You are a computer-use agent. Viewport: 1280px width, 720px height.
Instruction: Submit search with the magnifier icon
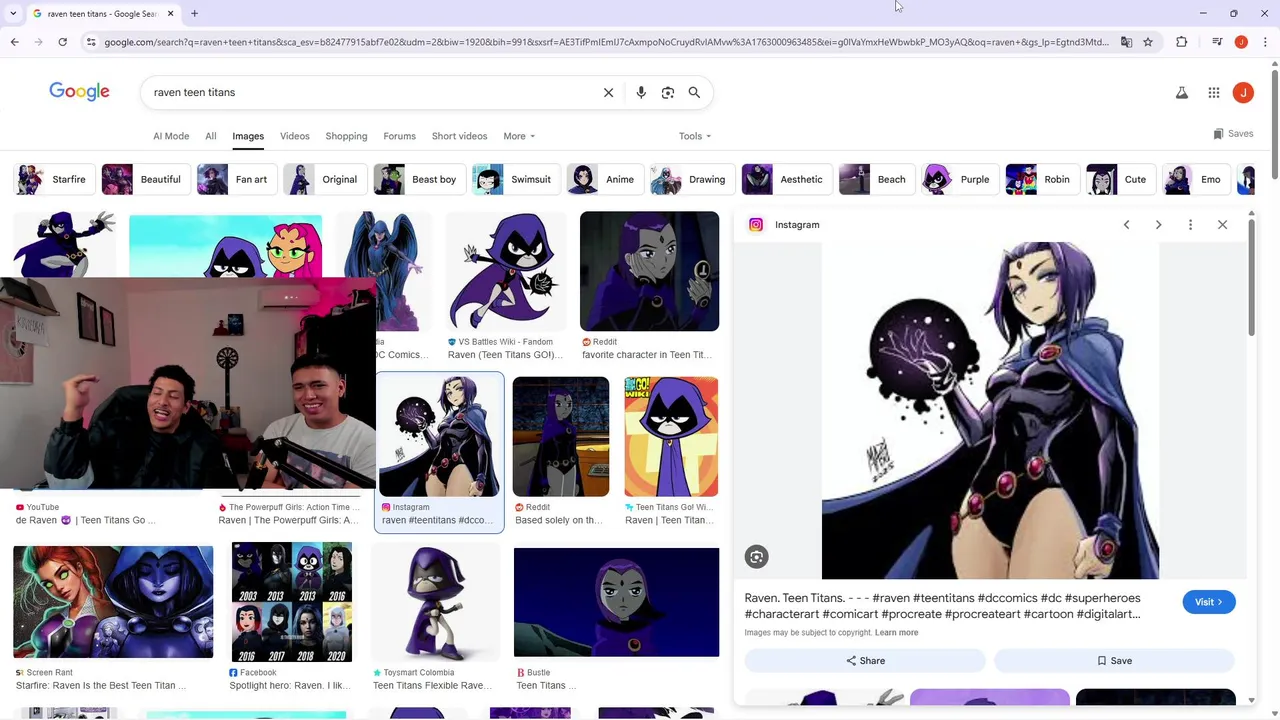[694, 92]
